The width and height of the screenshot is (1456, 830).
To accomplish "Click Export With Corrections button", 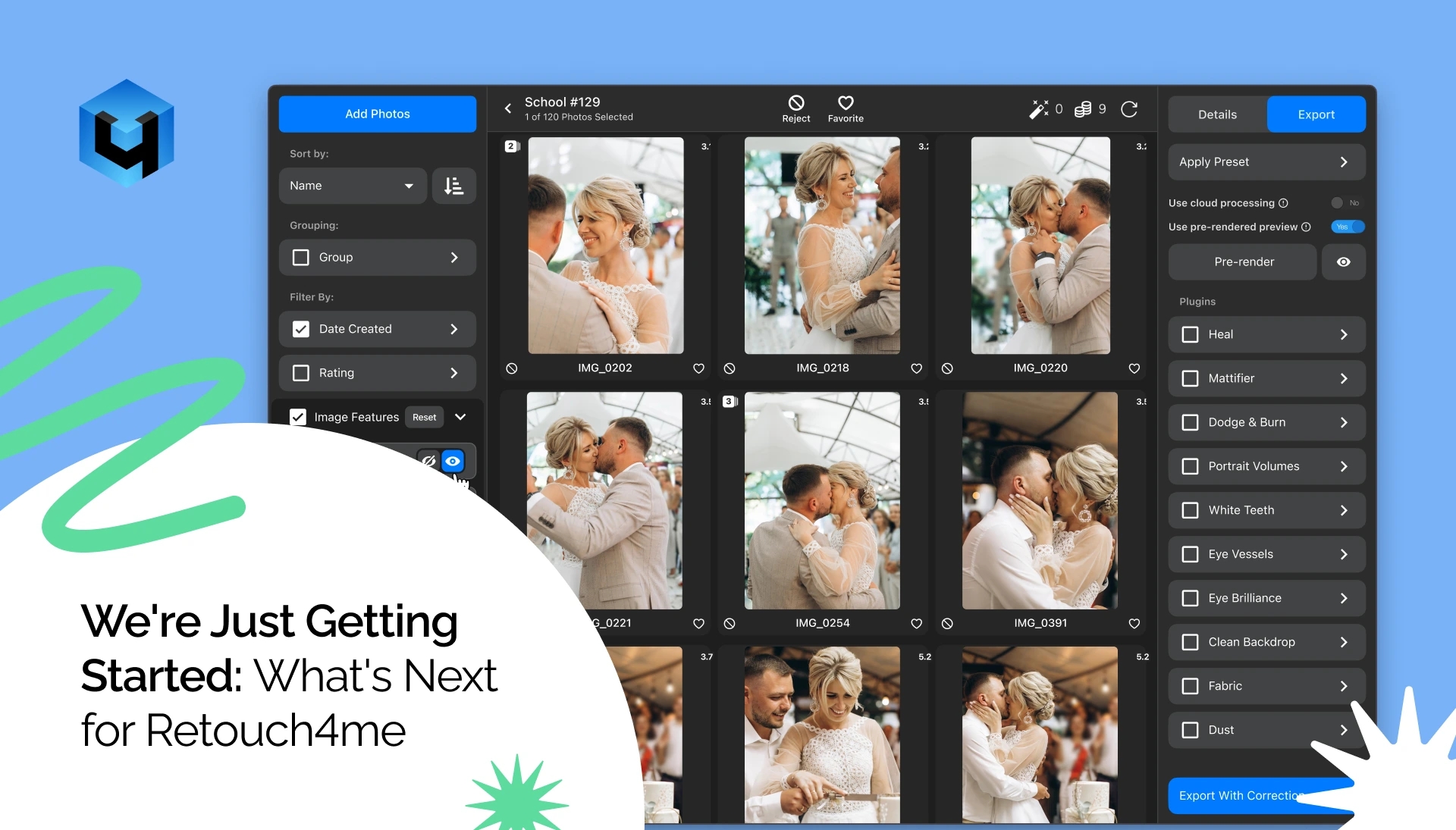I will [x=1260, y=795].
